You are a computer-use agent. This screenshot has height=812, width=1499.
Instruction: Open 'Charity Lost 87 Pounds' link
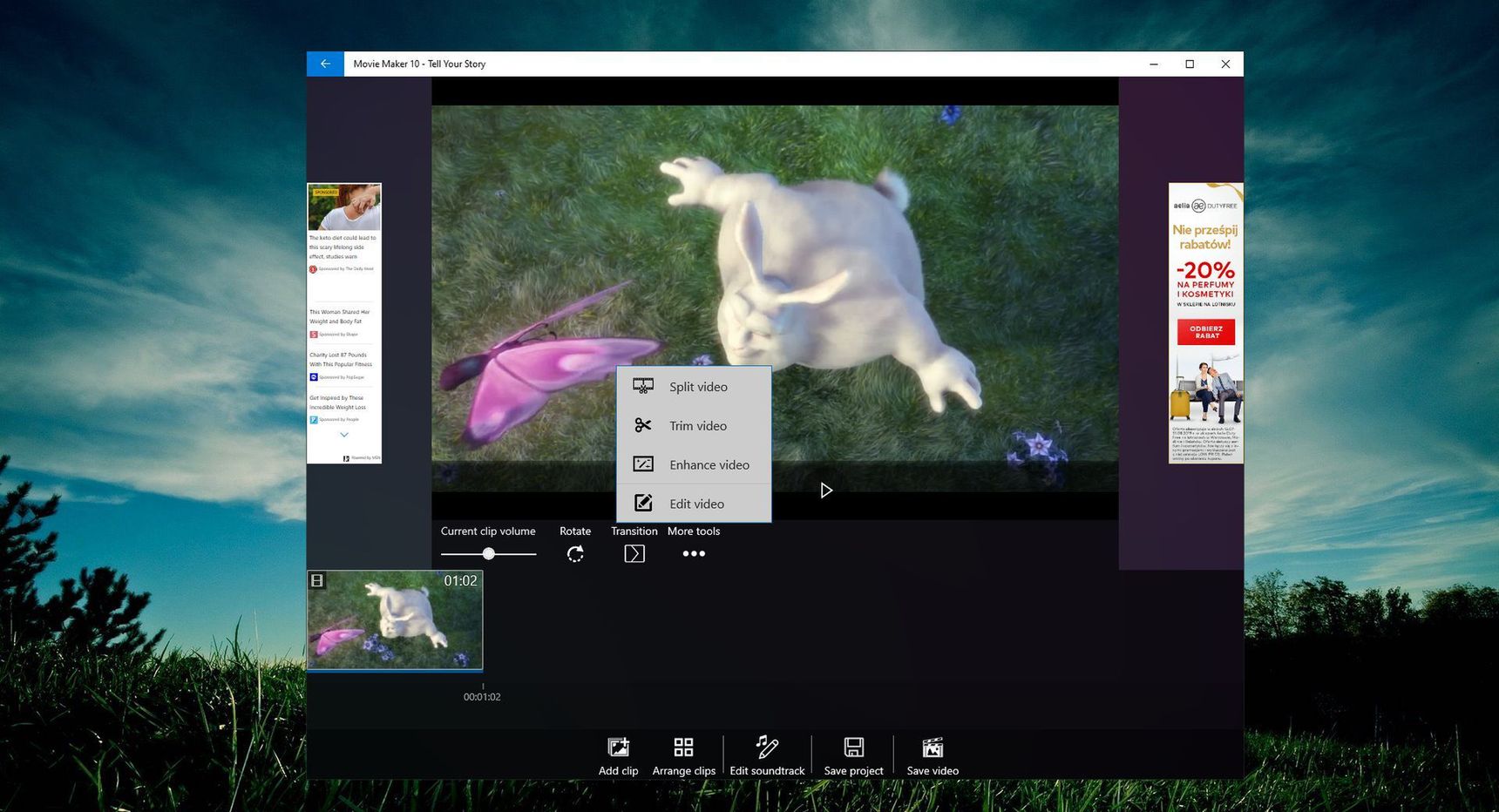click(x=341, y=360)
